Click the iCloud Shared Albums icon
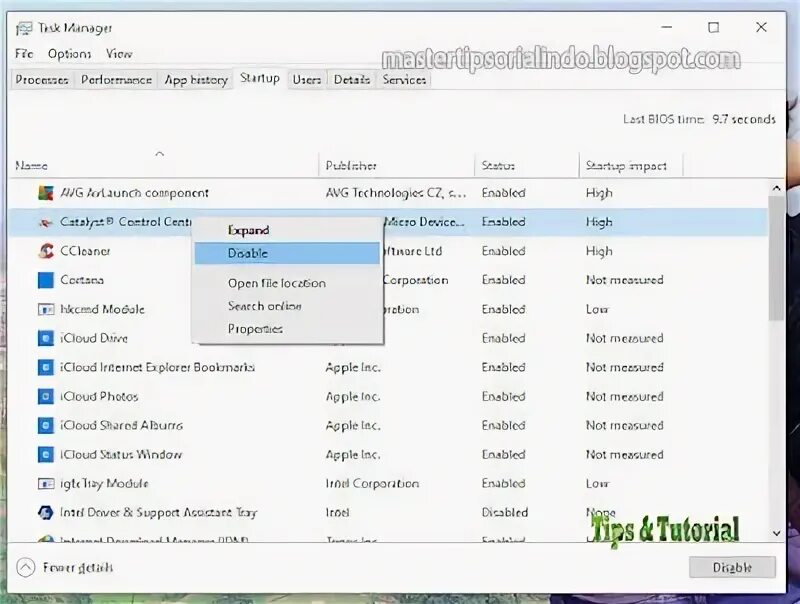The width and height of the screenshot is (800, 604). (45, 425)
